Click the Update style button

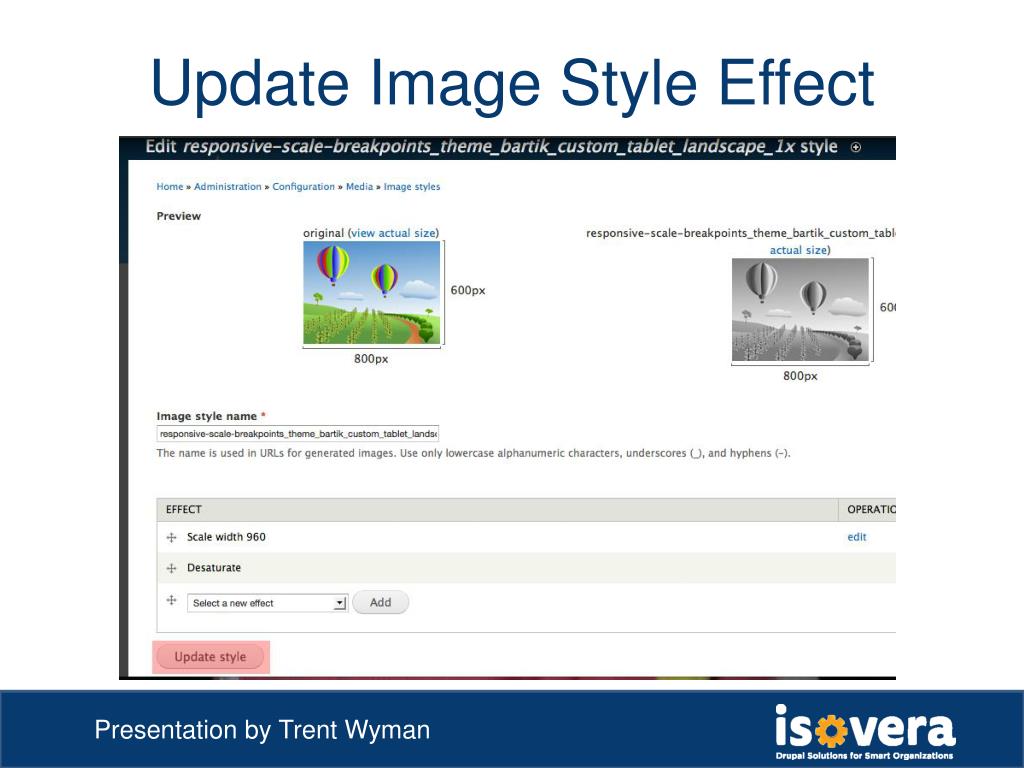click(x=210, y=657)
